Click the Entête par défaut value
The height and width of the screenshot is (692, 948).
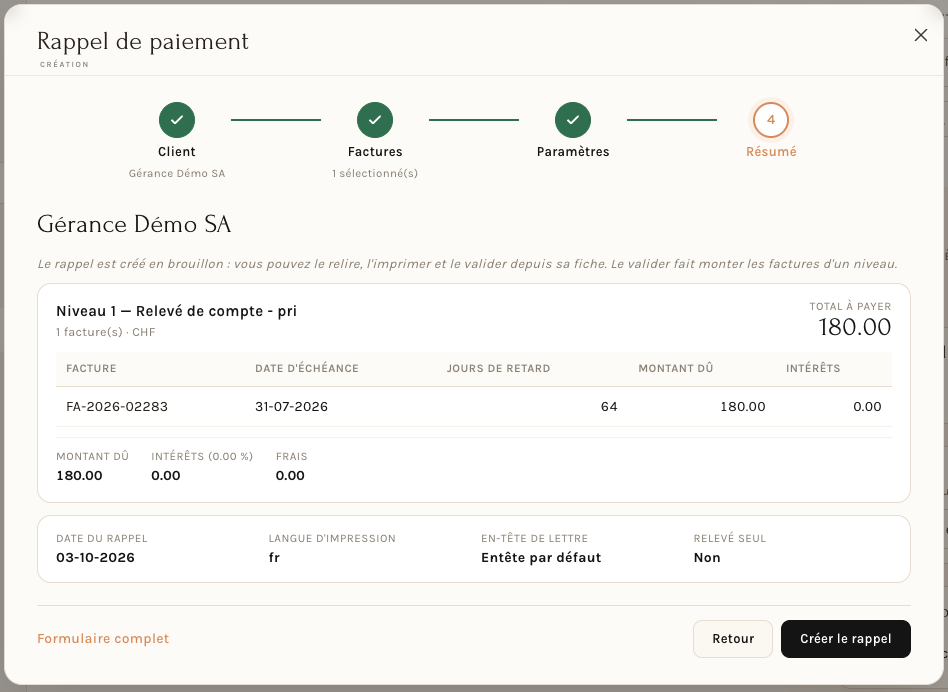click(x=541, y=558)
